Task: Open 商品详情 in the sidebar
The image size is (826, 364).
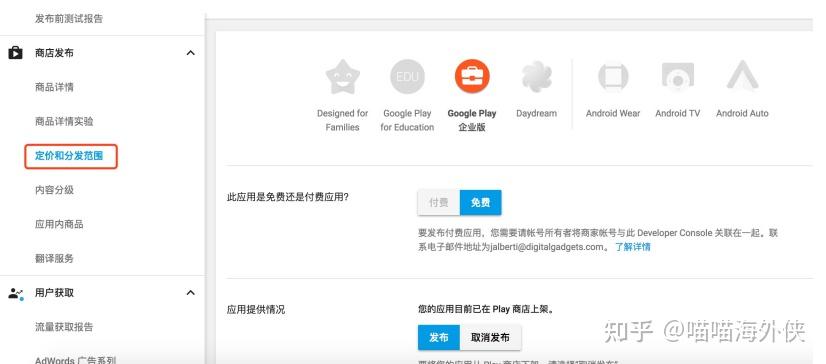Action: 54,87
